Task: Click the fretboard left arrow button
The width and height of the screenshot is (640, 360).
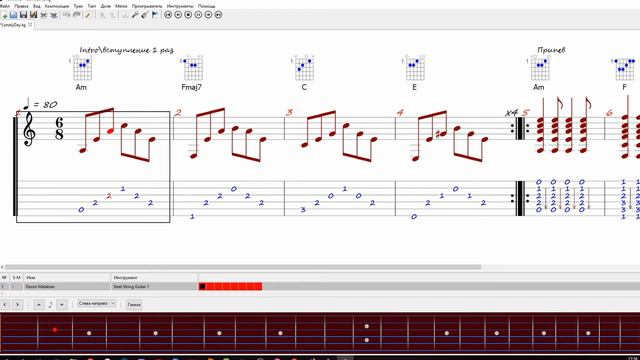Action: (5, 304)
